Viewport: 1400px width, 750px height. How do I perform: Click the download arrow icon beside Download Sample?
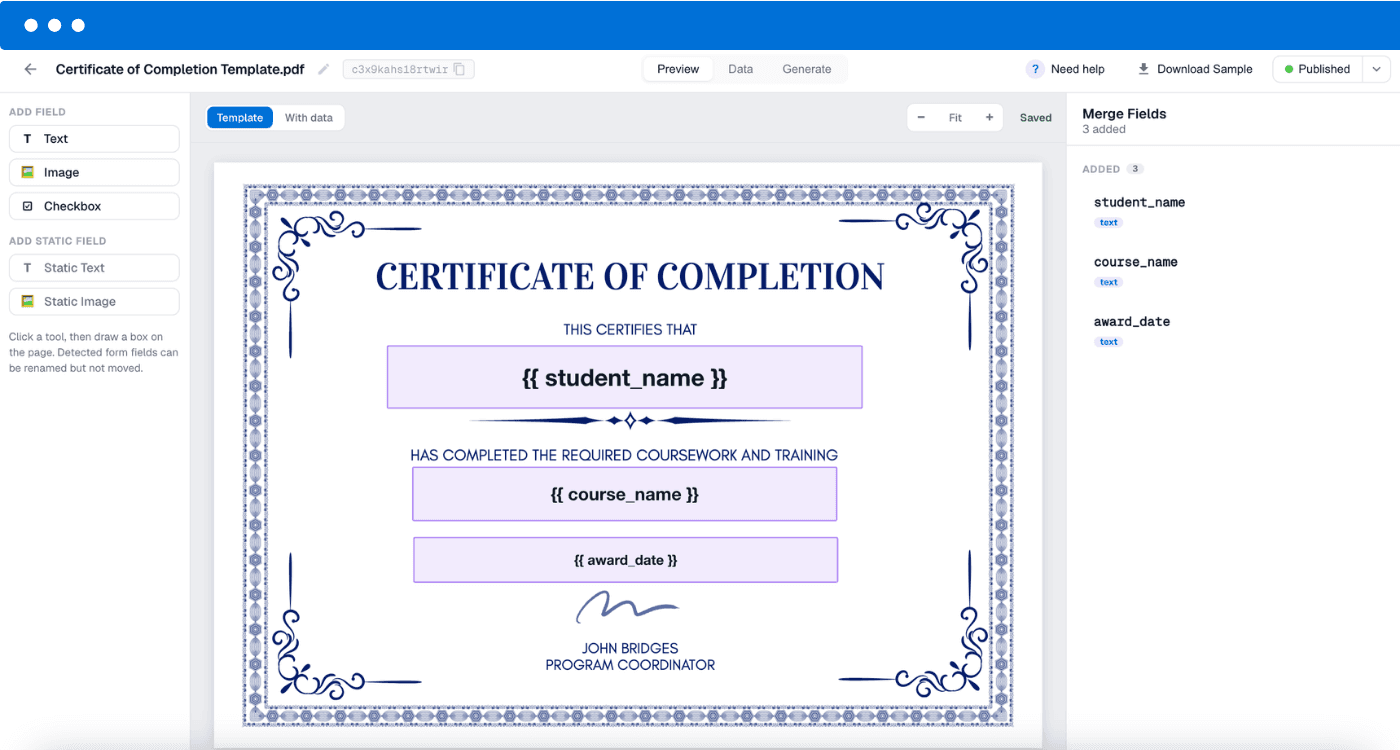pos(1143,69)
